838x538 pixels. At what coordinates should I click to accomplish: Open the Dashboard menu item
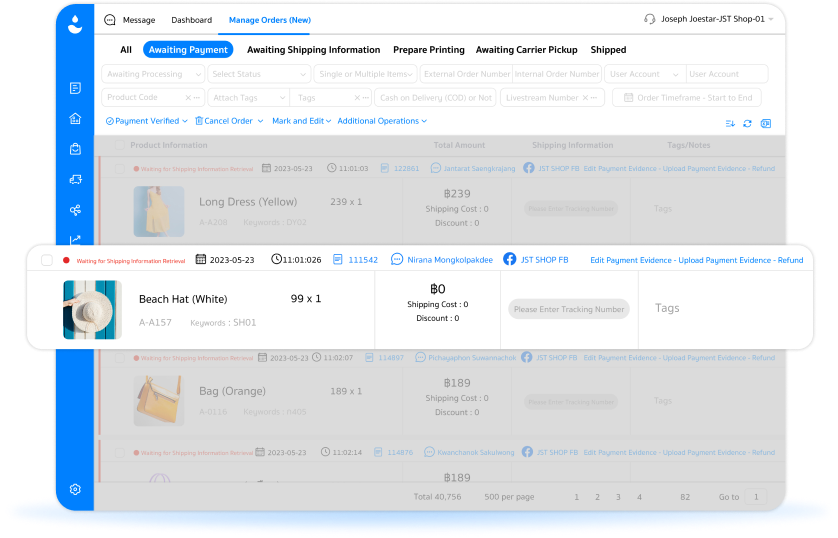click(x=191, y=20)
